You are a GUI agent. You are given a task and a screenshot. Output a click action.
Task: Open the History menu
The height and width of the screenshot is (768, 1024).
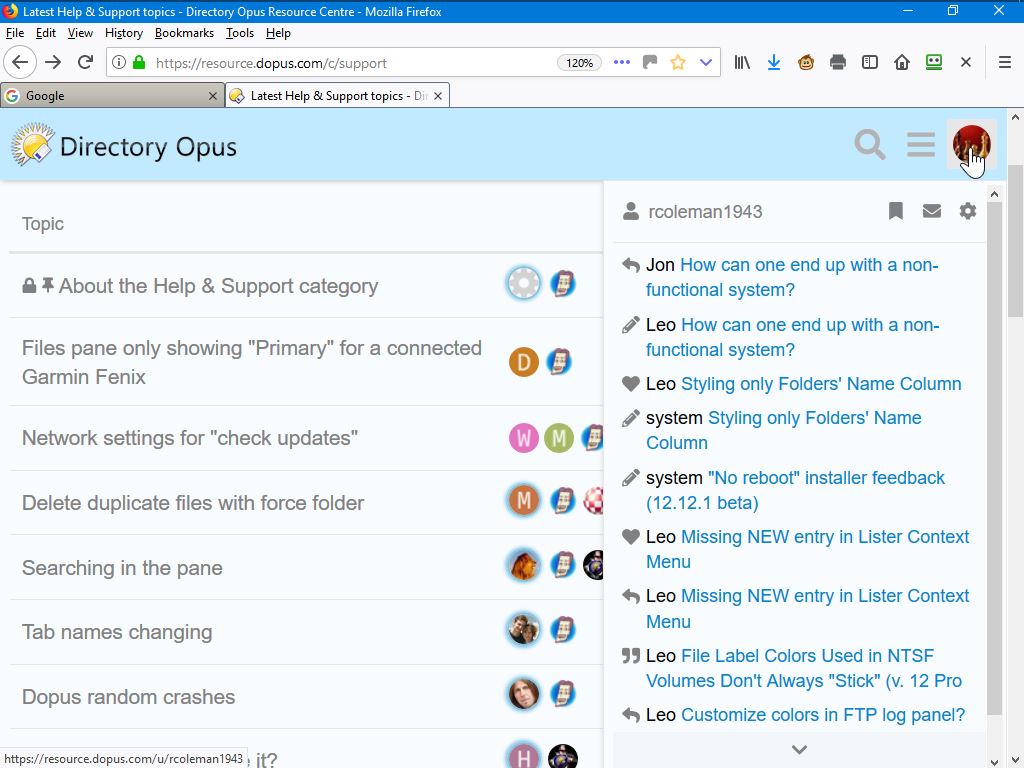tap(124, 33)
